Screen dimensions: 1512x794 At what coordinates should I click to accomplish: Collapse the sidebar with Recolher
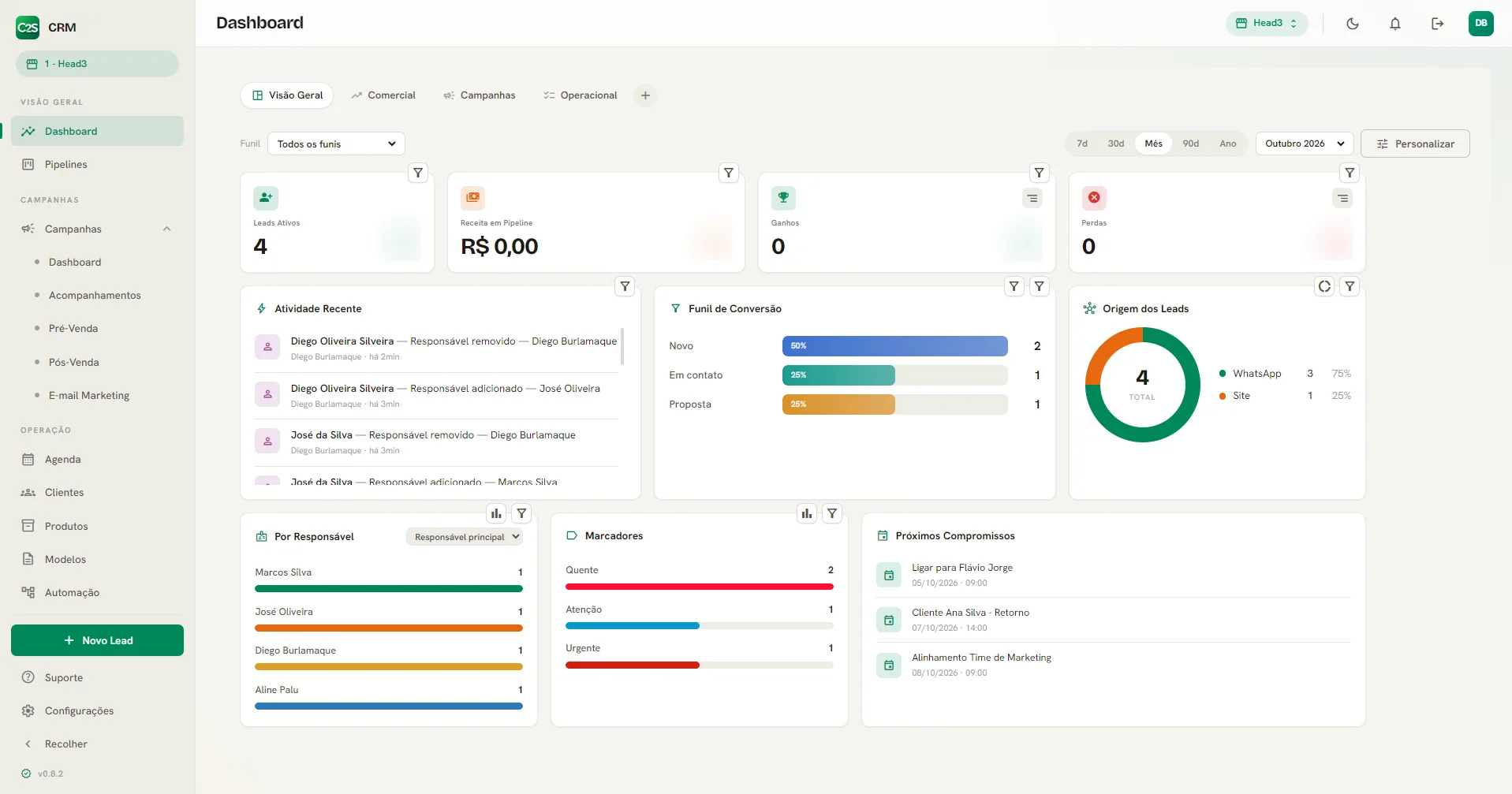click(97, 744)
